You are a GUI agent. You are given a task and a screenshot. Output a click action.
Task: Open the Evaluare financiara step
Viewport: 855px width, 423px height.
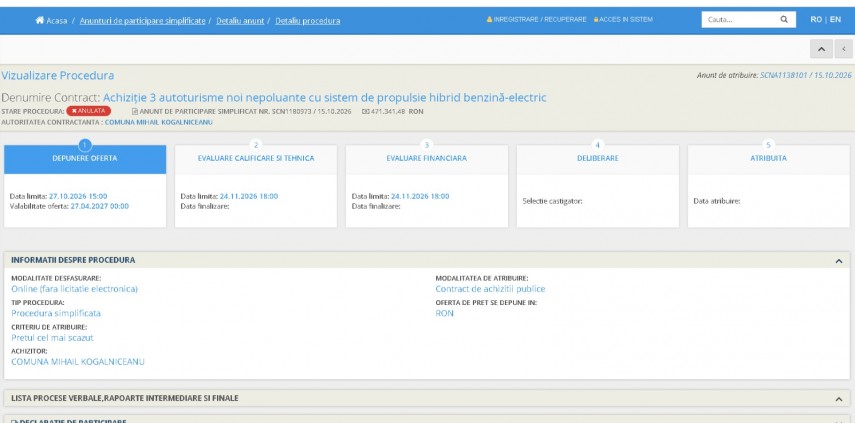[427, 159]
